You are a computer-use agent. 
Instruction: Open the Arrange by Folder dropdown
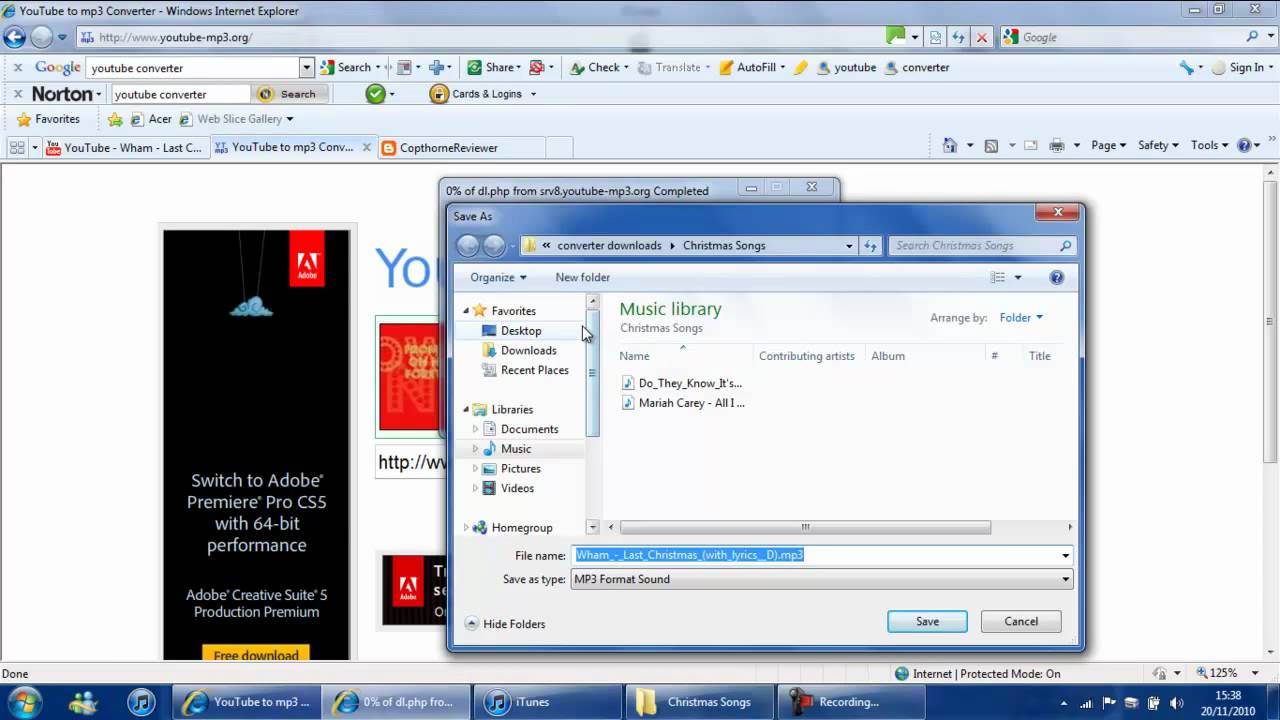coord(1021,318)
